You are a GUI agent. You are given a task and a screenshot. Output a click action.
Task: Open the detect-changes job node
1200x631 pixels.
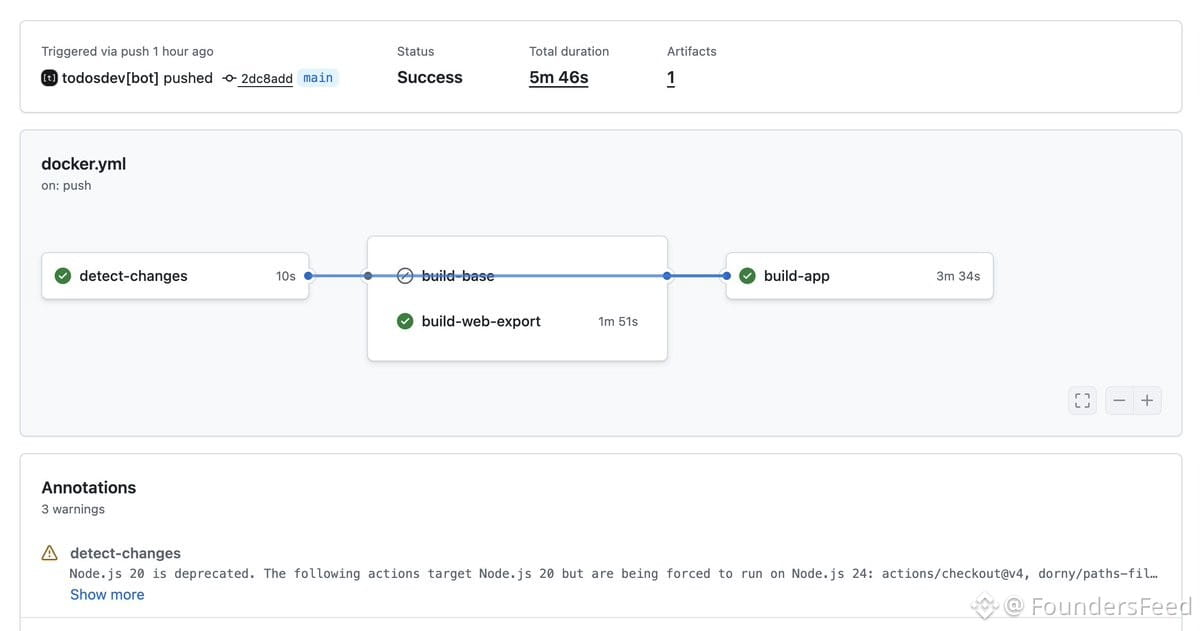coord(175,276)
